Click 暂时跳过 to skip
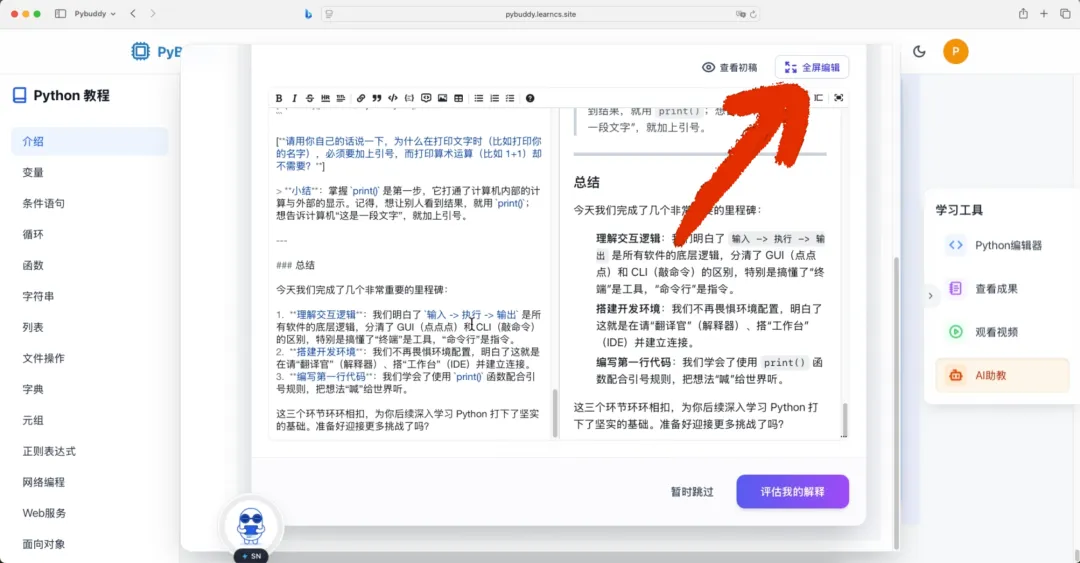Viewport: 1080px width, 563px height. point(692,492)
